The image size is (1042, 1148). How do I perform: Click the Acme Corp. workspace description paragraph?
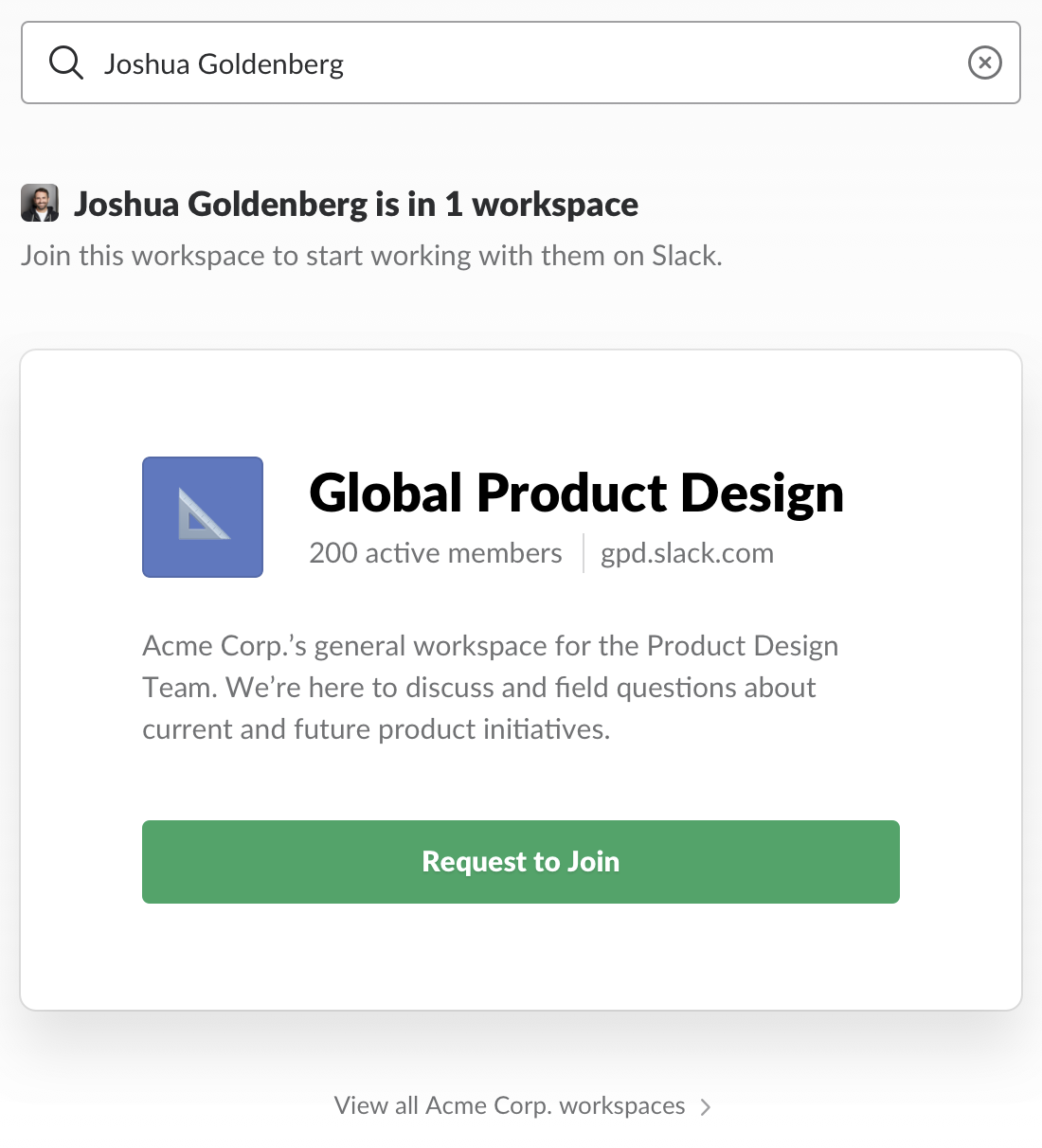[x=490, y=688]
